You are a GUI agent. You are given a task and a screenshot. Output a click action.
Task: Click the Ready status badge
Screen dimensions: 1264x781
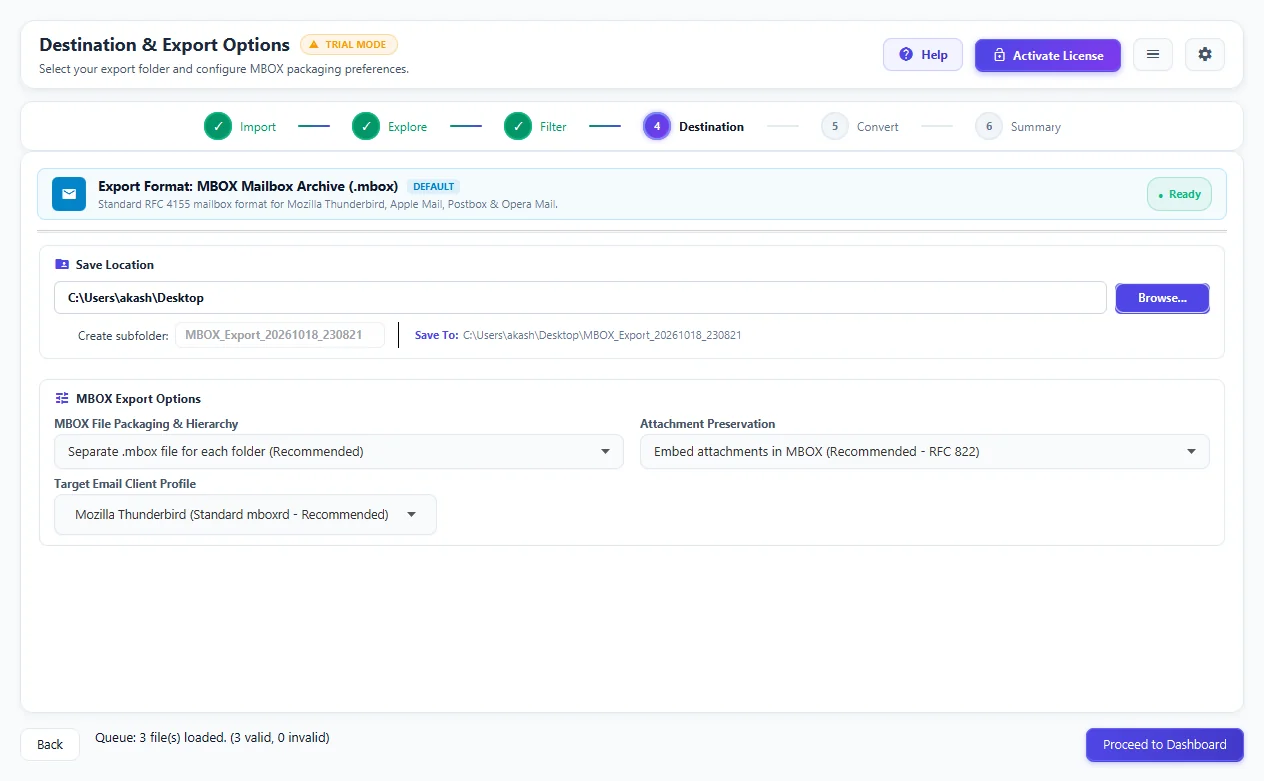tap(1179, 194)
